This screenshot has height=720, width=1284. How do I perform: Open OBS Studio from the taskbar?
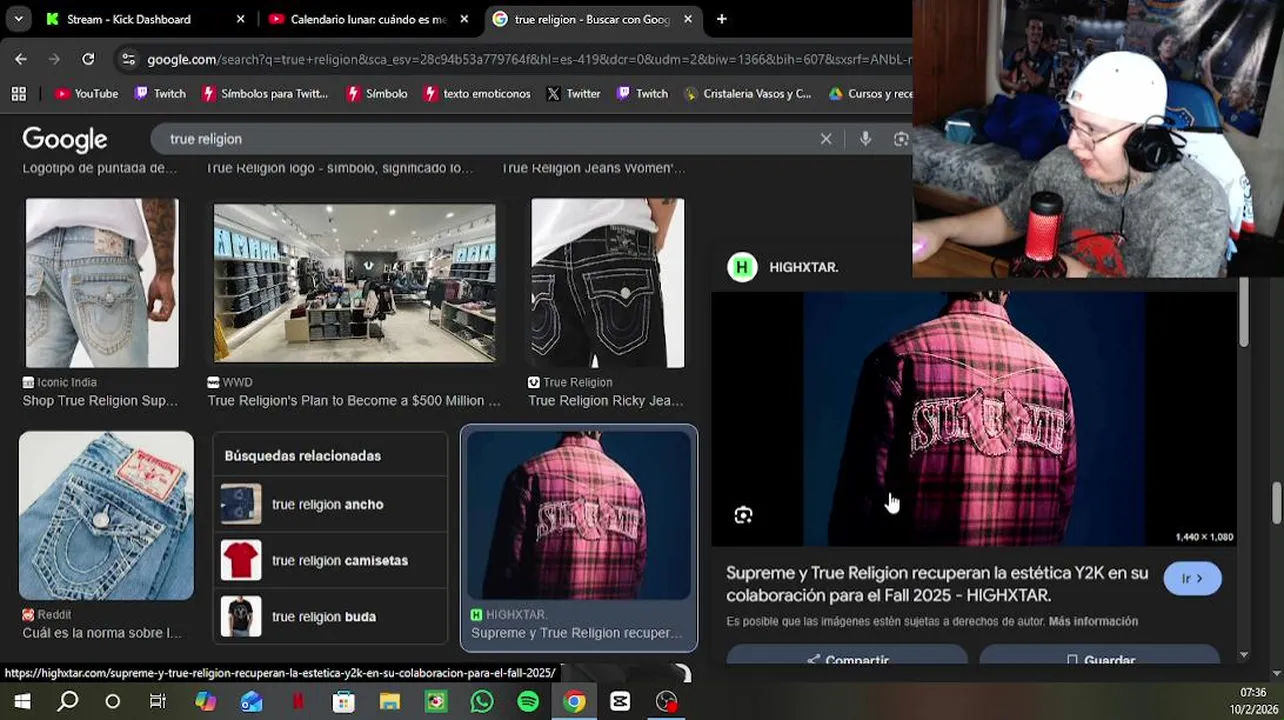[x=667, y=702]
